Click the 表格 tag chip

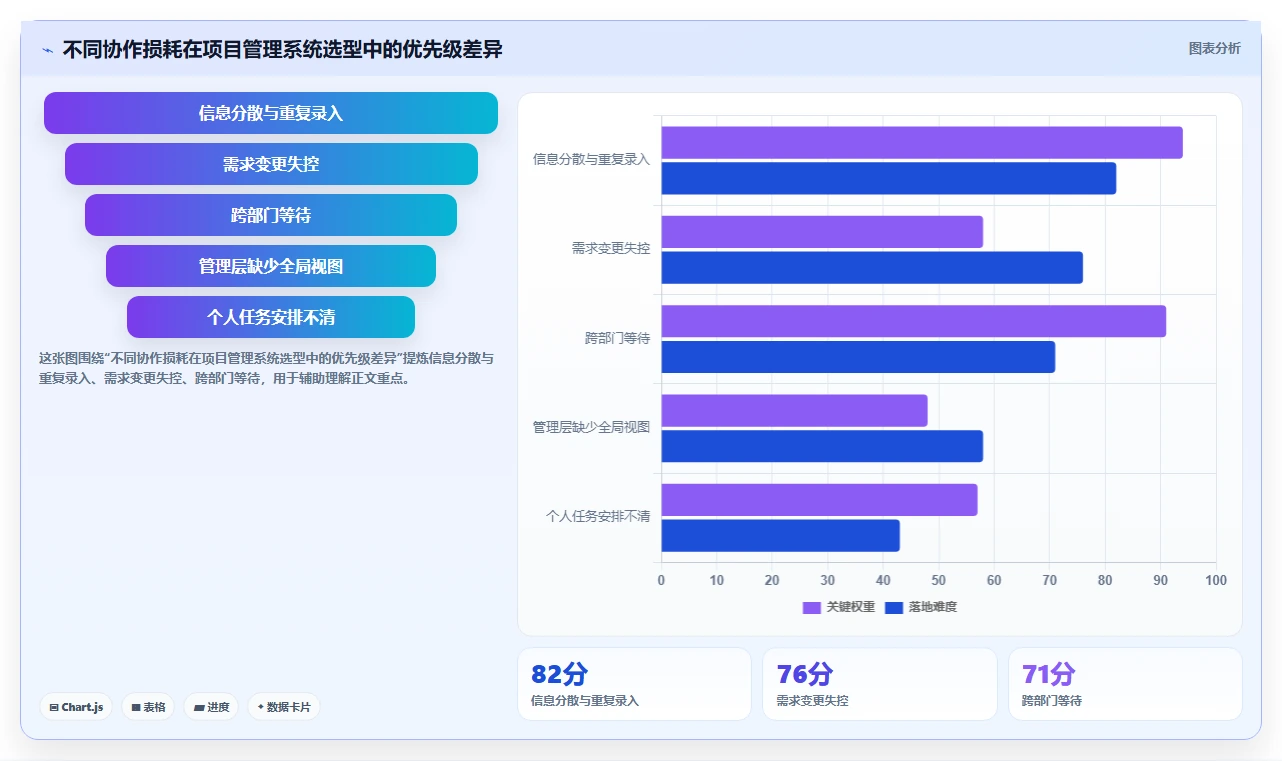tap(148, 707)
